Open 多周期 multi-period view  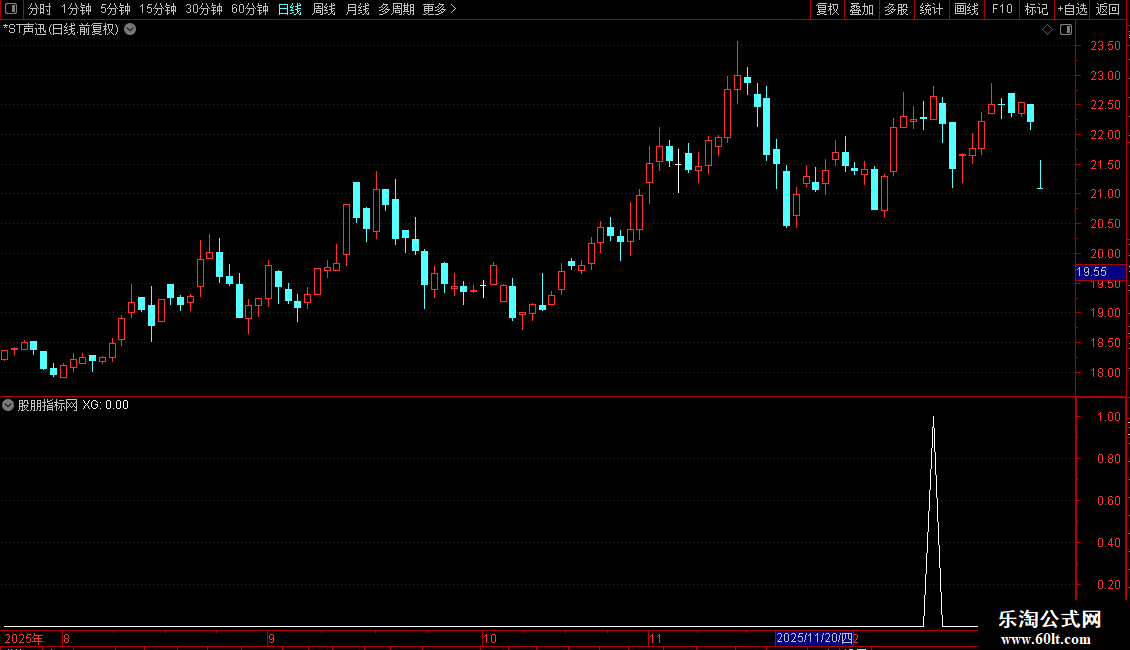(x=396, y=9)
